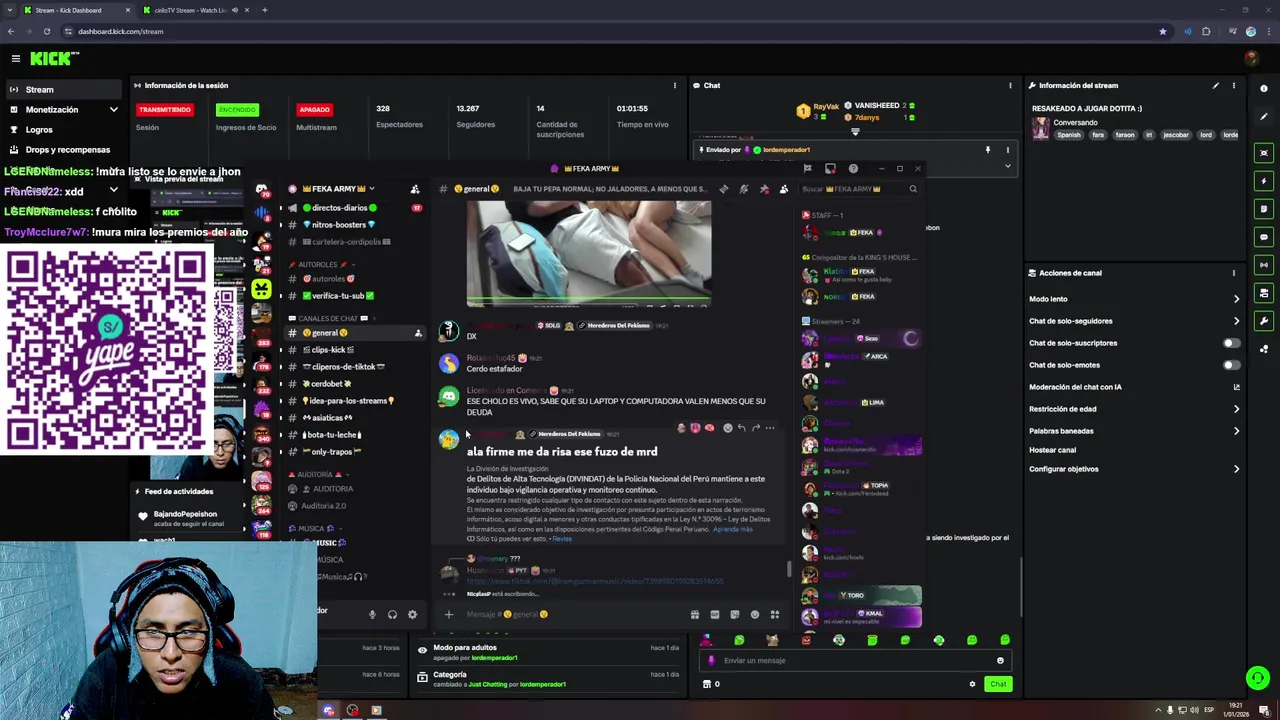This screenshot has height=720, width=1280.
Task: Toggle Discord member list icon
Action: click(784, 189)
